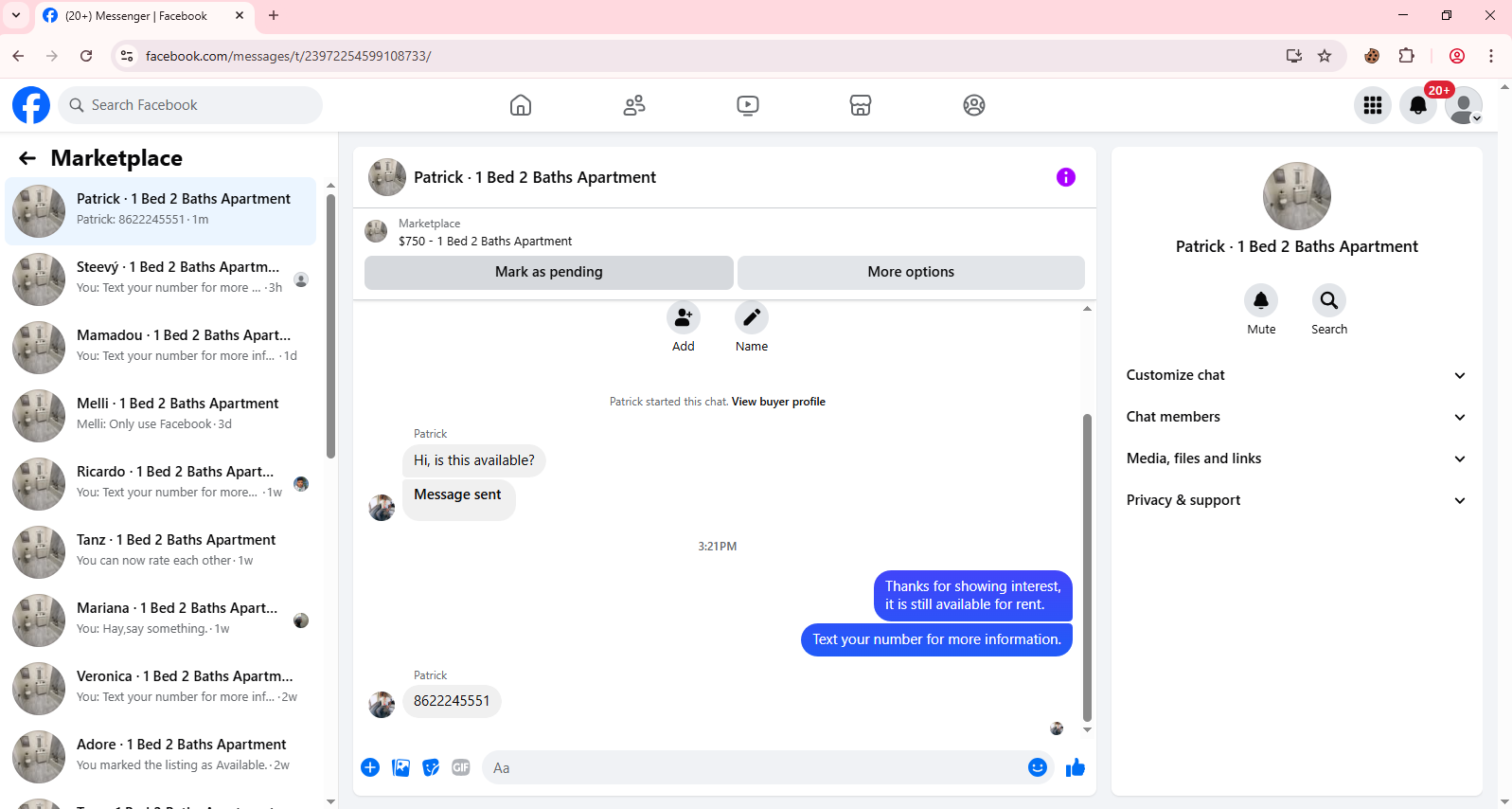The height and width of the screenshot is (809, 1512).
Task: Open the Facebook logo home link
Action: (x=31, y=105)
